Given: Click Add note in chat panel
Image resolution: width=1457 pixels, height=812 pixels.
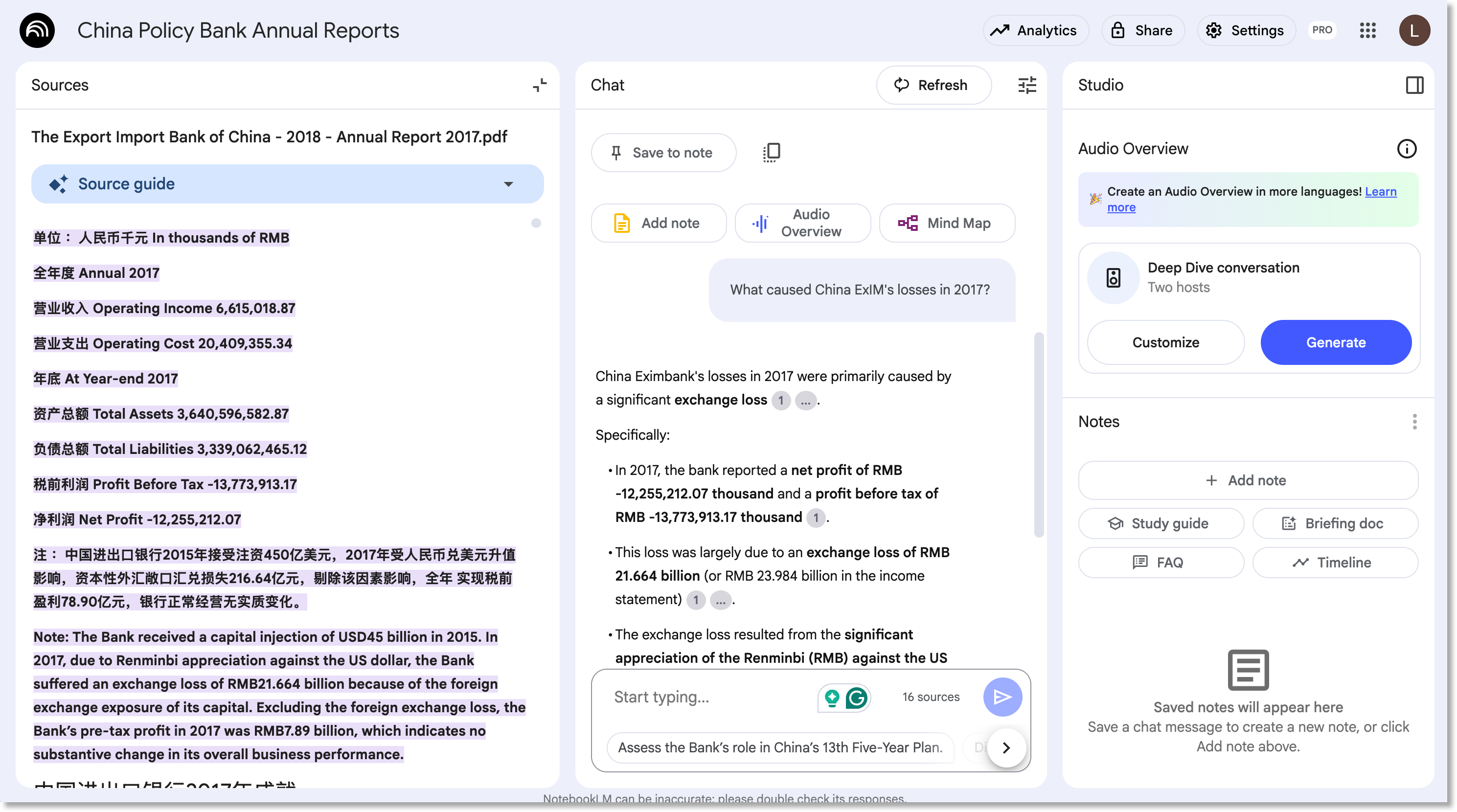Looking at the screenshot, I should point(659,223).
